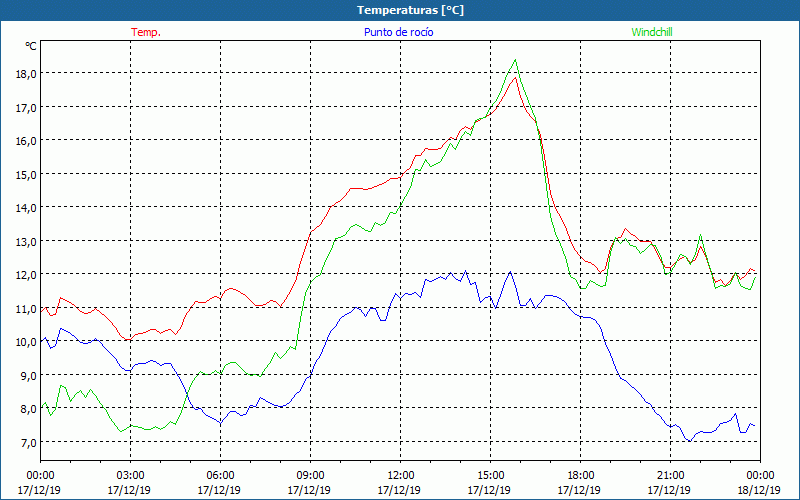Click the 11,0 y-axis value
This screenshot has height=500, width=800.
click(x=26, y=308)
